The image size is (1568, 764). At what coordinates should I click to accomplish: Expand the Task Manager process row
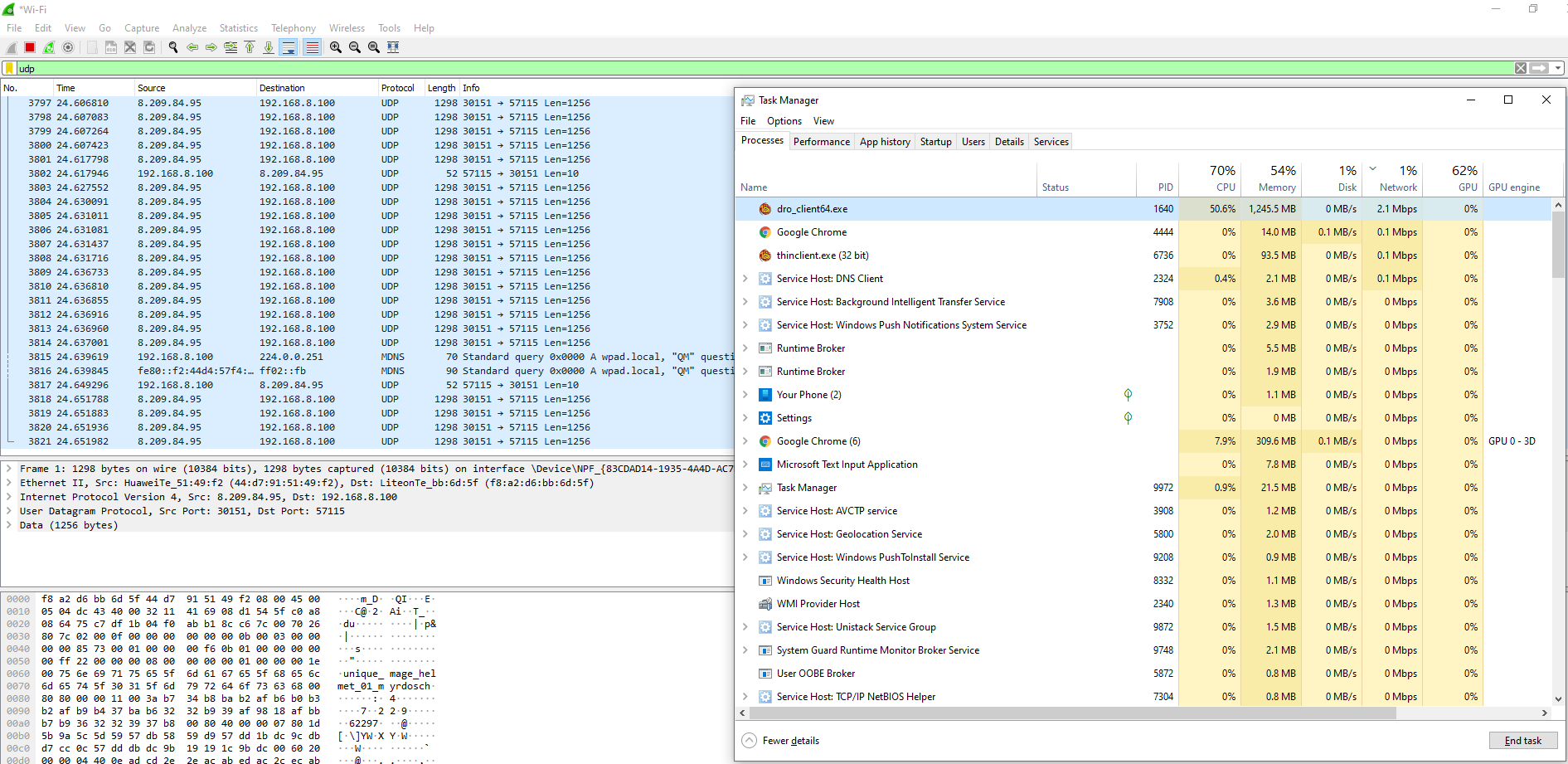click(745, 488)
